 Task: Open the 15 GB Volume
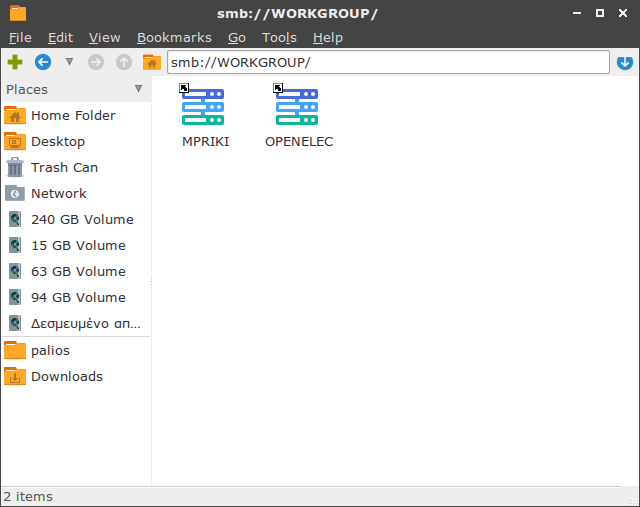point(76,245)
